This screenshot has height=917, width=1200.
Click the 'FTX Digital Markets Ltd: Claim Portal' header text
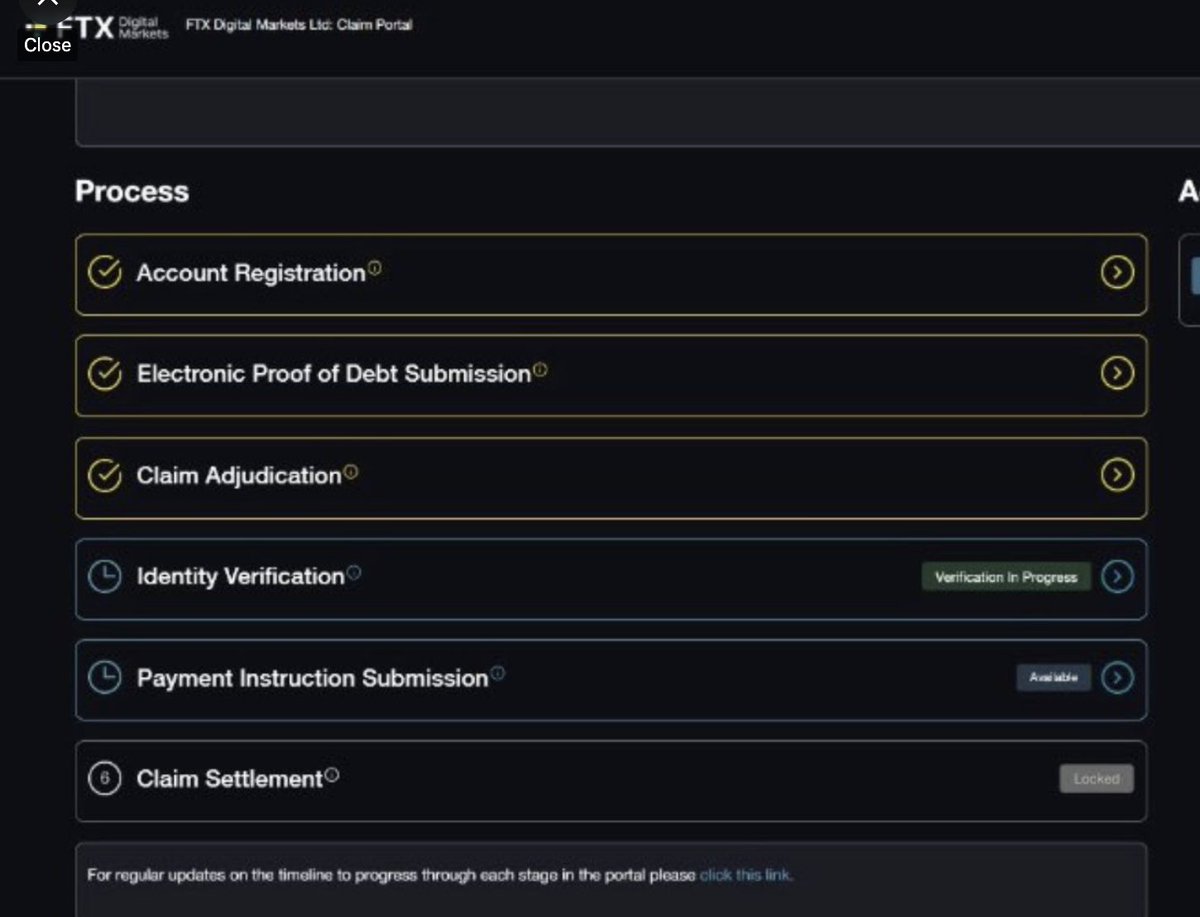click(x=299, y=25)
